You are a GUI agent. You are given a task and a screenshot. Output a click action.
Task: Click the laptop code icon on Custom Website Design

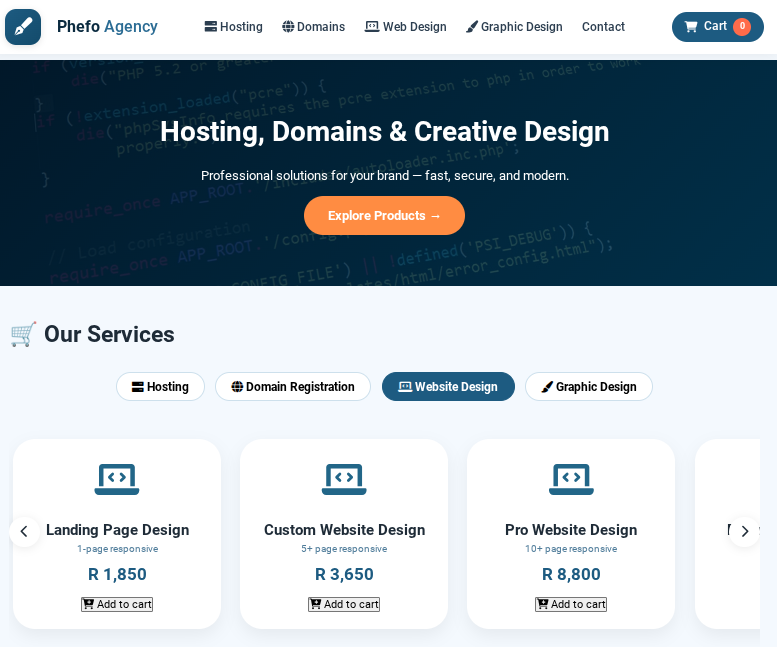point(344,479)
